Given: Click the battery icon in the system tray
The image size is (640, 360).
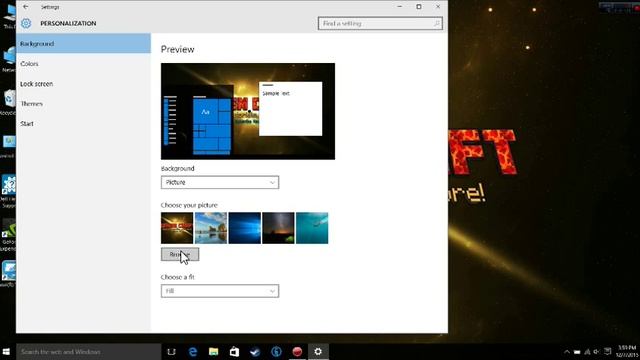Looking at the screenshot, I should coord(577,352).
